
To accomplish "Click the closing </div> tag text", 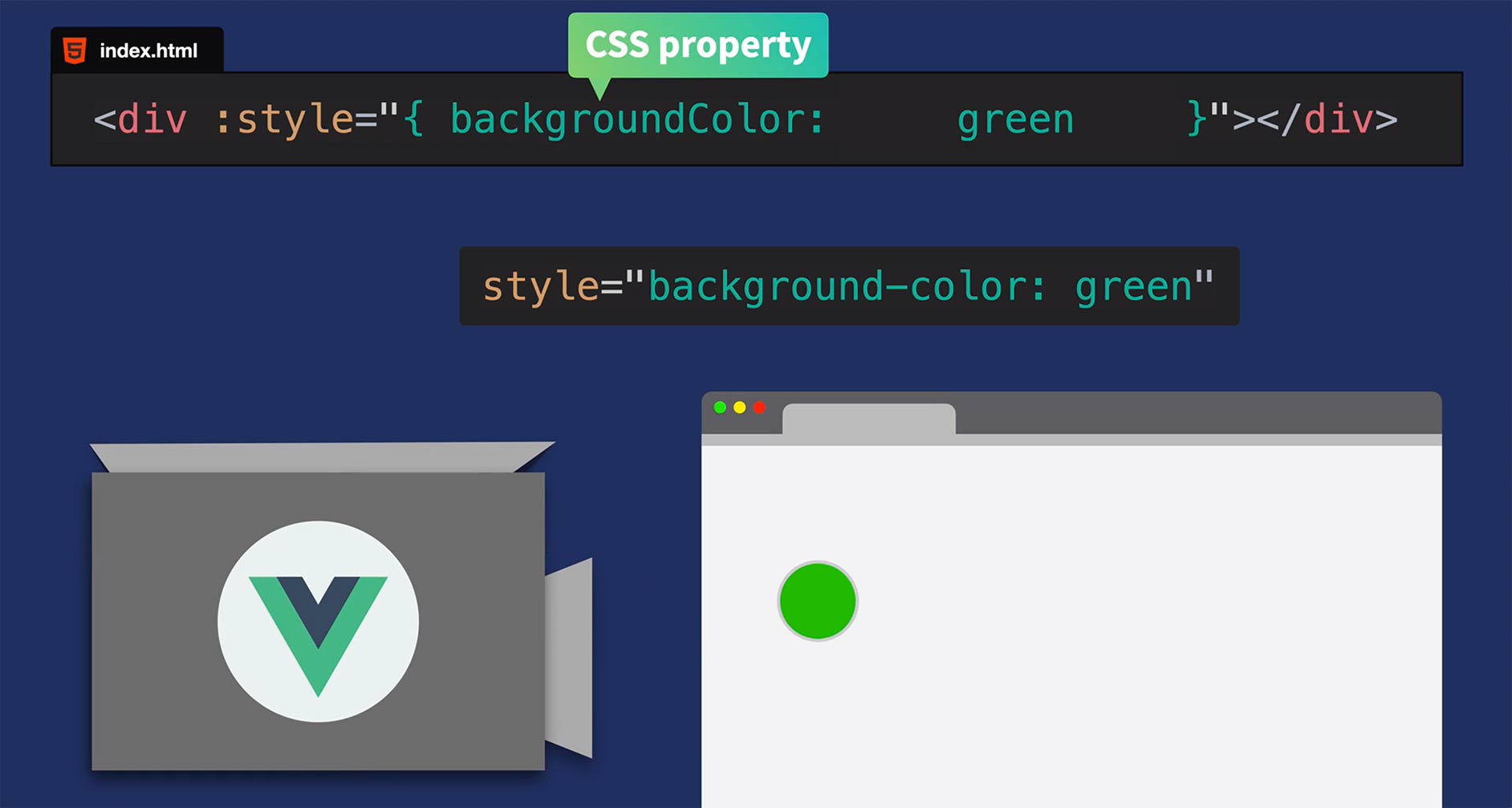I will tap(1327, 120).
